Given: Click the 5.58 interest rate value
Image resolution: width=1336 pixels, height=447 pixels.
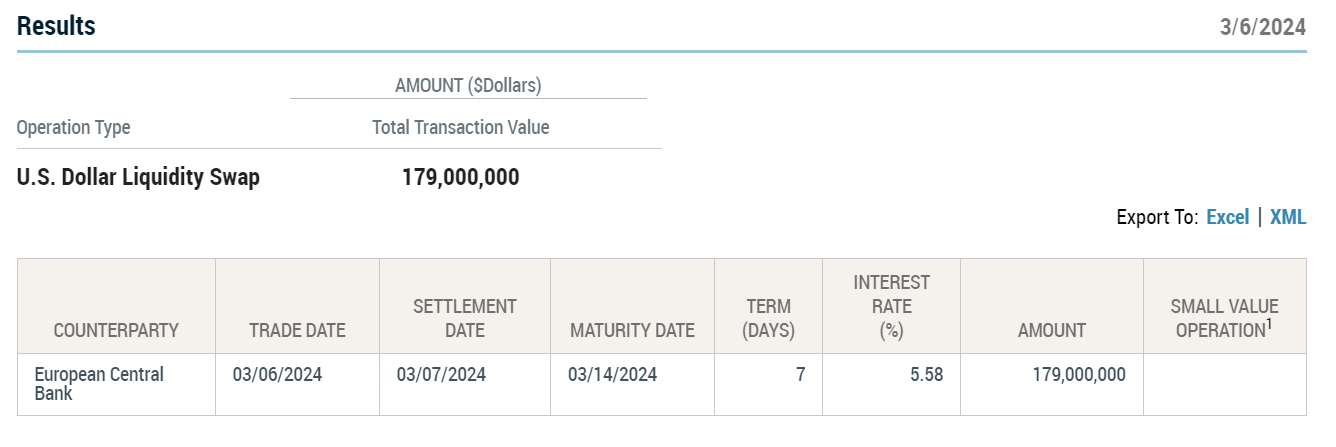Looking at the screenshot, I should (x=925, y=375).
